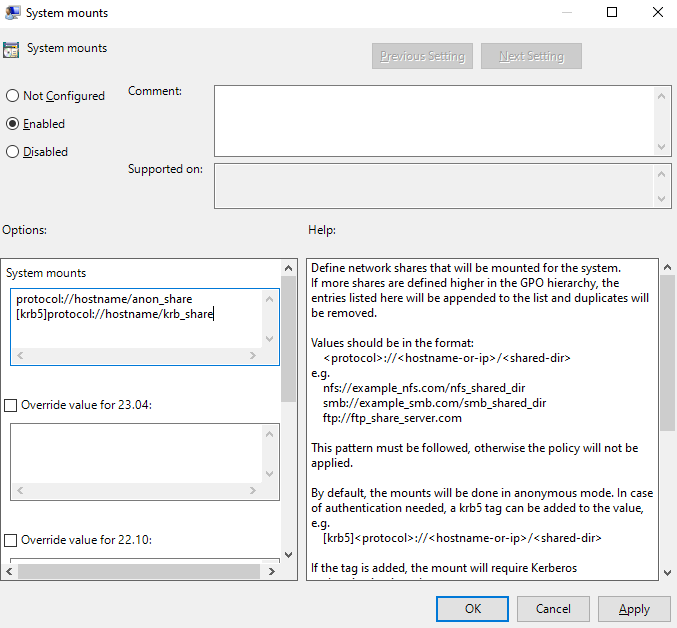Click the Comment box scroll down arrow
The width and height of the screenshot is (677, 628).
click(x=661, y=147)
